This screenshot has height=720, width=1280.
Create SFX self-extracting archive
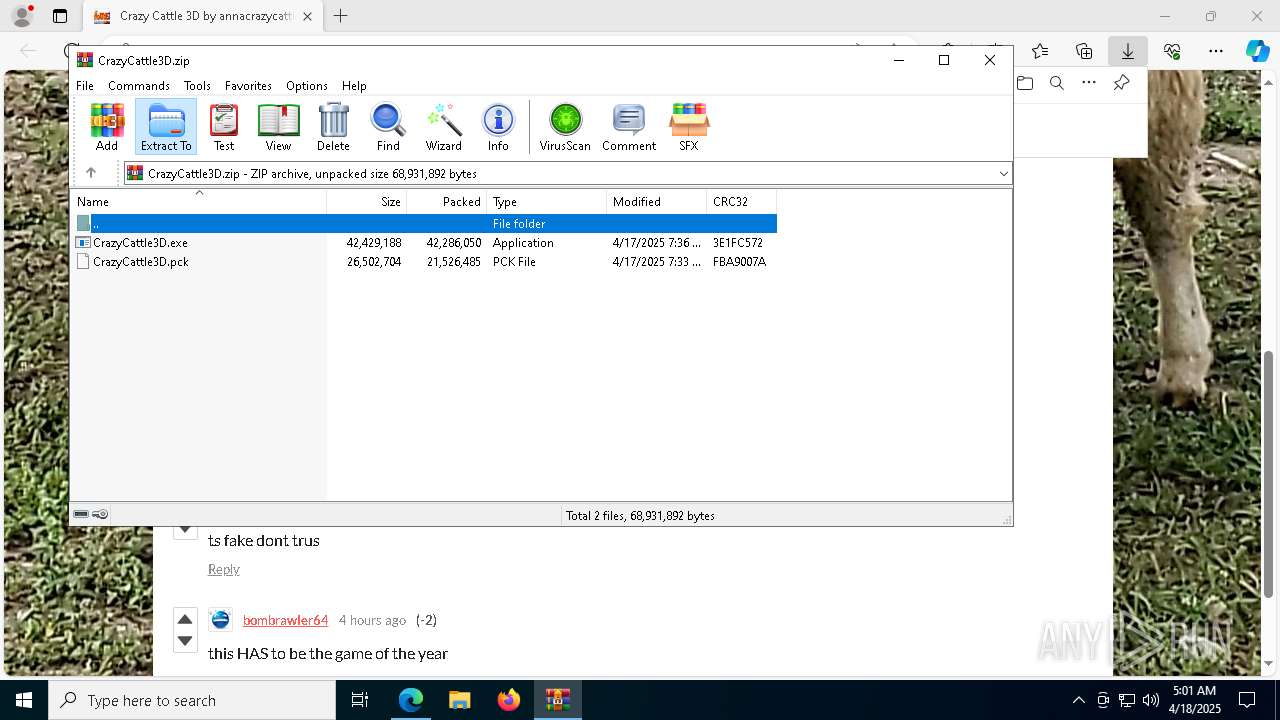click(689, 127)
